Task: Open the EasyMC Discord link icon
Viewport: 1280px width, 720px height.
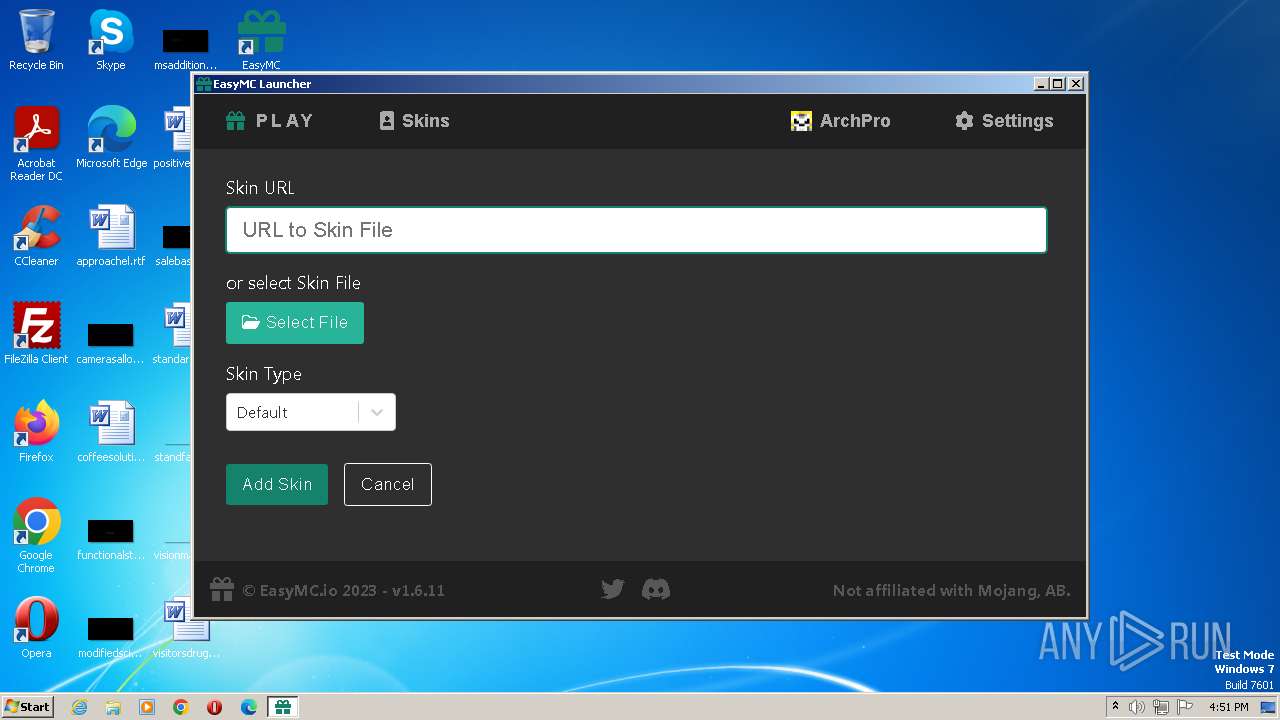Action: [656, 590]
